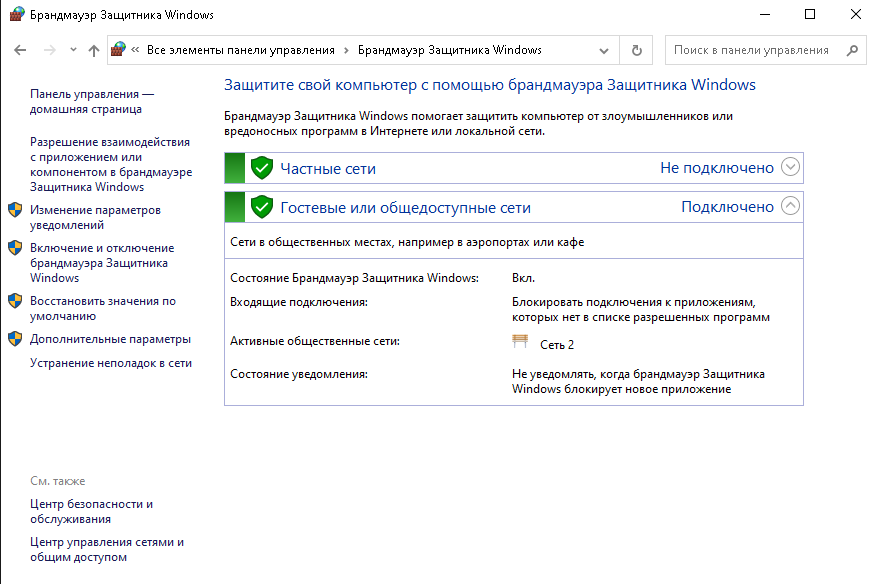The image size is (879, 584).
Task: Click the Поиск в панели управления field
Action: (x=751, y=50)
